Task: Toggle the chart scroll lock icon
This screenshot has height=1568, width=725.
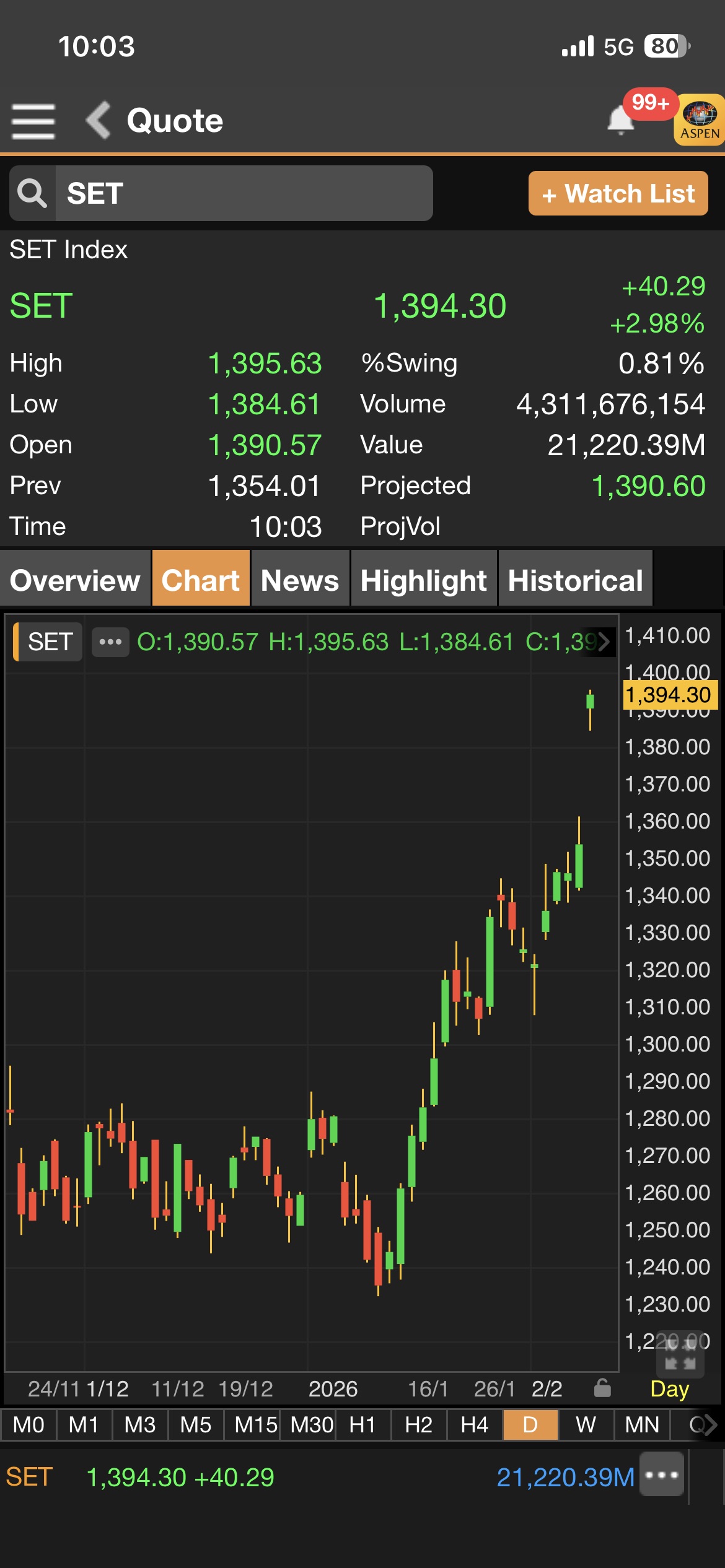Action: (602, 1388)
